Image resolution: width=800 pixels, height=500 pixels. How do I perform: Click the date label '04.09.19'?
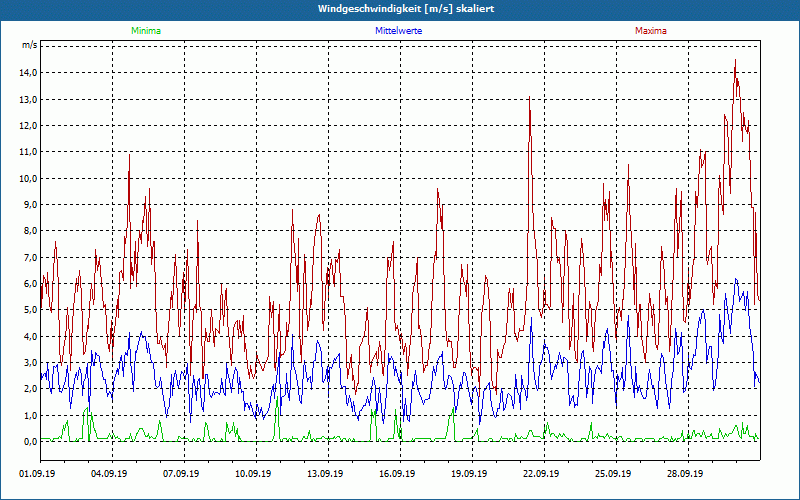(109, 473)
